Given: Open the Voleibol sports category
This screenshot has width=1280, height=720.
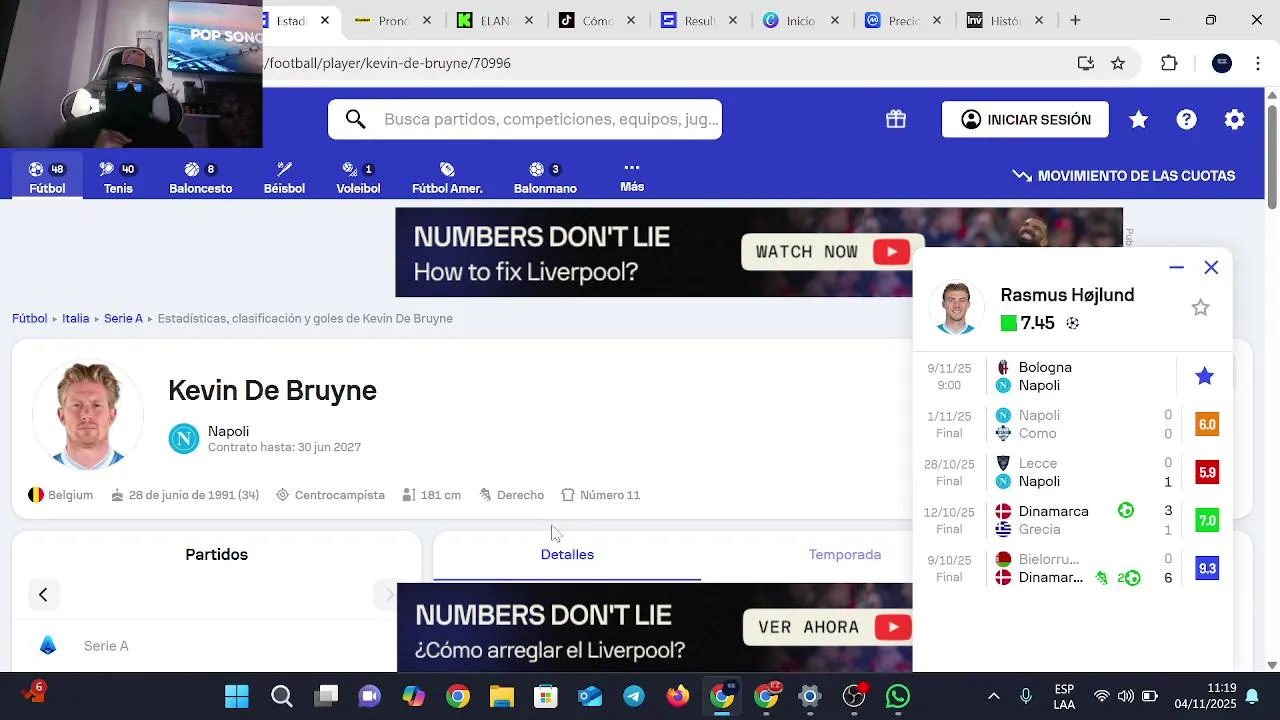Looking at the screenshot, I should coord(358,178).
